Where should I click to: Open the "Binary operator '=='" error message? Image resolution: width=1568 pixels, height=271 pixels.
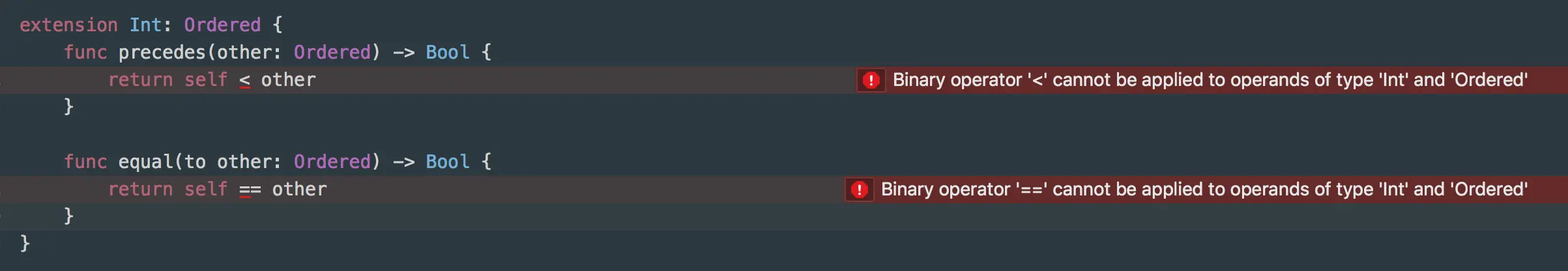tap(1204, 190)
